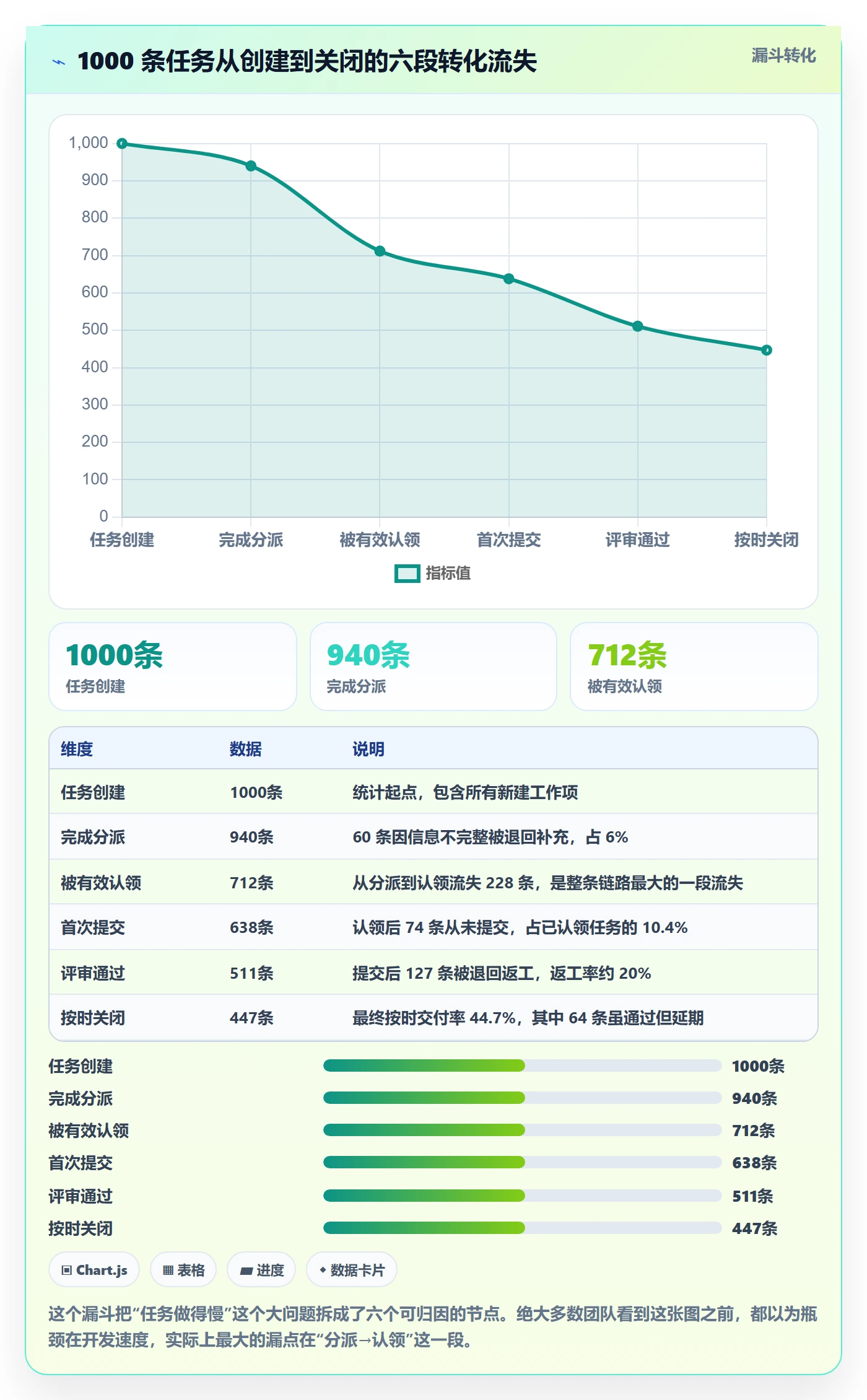
Task: Click the lightning bolt icon beside the title
Action: [x=59, y=62]
